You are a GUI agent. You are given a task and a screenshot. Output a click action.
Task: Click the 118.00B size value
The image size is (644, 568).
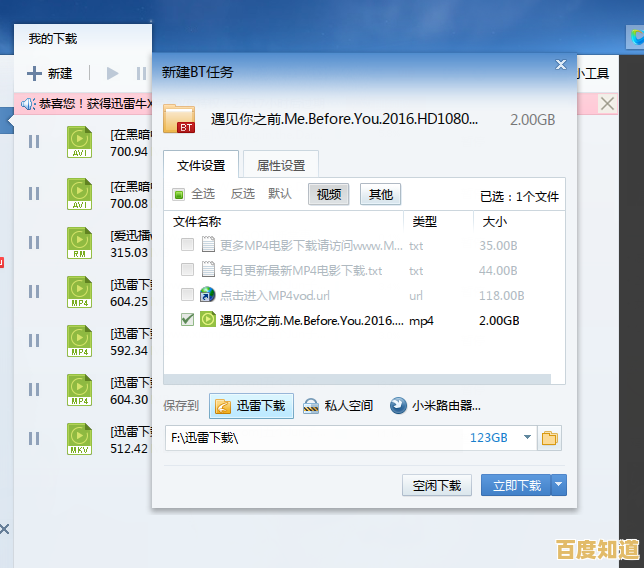[x=501, y=295]
